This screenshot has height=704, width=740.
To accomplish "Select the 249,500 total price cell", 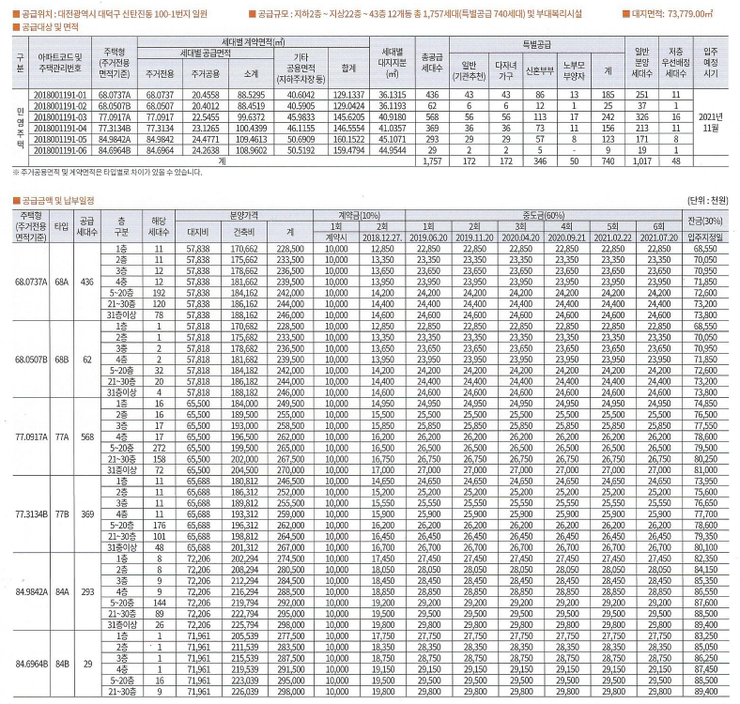I will click(290, 404).
